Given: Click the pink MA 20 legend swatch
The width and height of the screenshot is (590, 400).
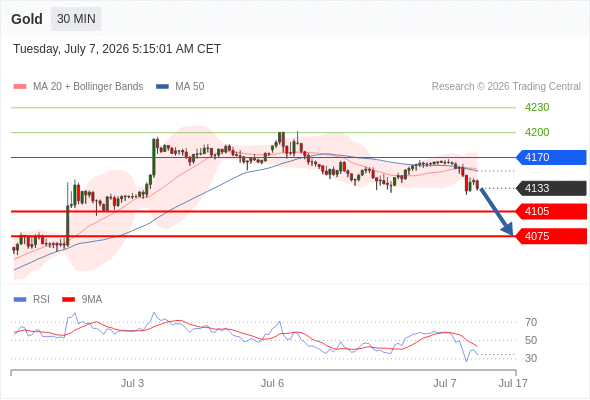Looking at the screenshot, I should click(20, 87).
